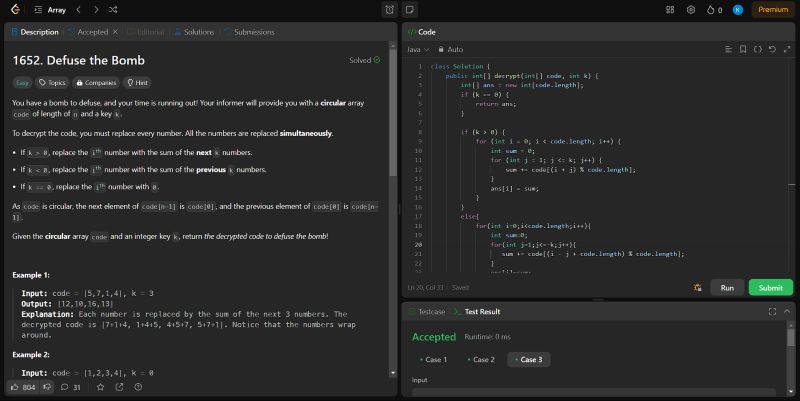The image size is (800, 401).
Task: Click the Run button
Action: coord(727,287)
